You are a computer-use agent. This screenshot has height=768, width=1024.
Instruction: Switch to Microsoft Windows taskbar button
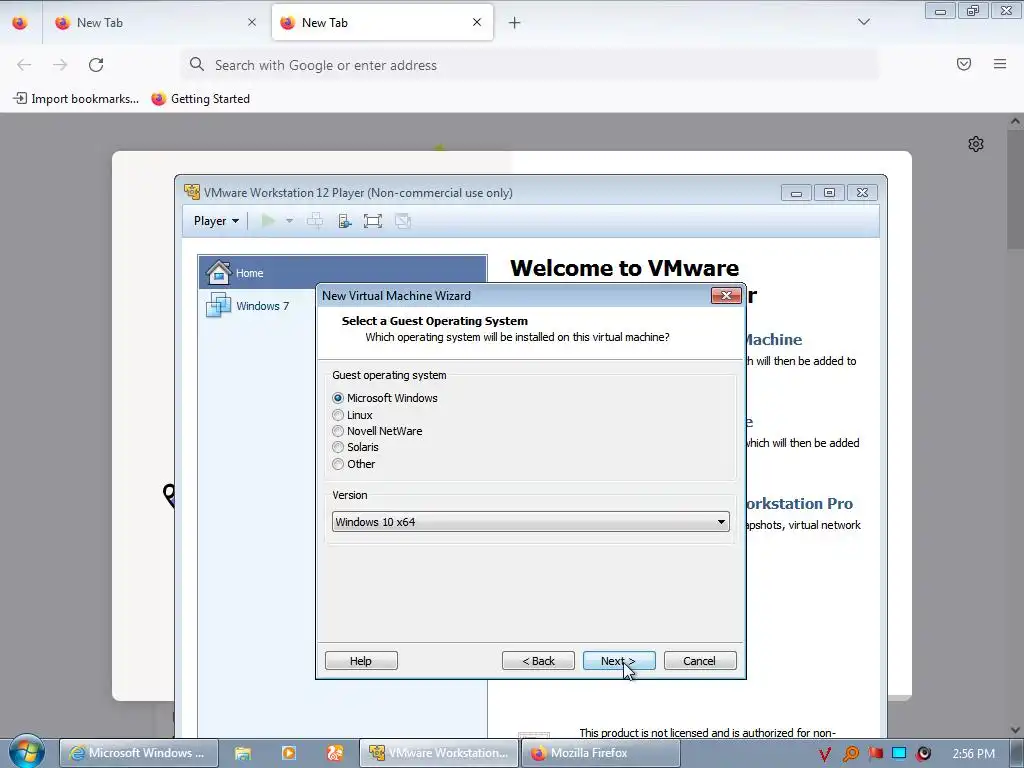pyautogui.click(x=138, y=753)
